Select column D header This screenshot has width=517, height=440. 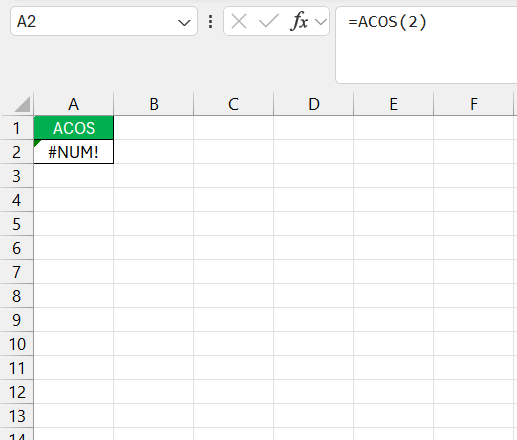click(314, 104)
